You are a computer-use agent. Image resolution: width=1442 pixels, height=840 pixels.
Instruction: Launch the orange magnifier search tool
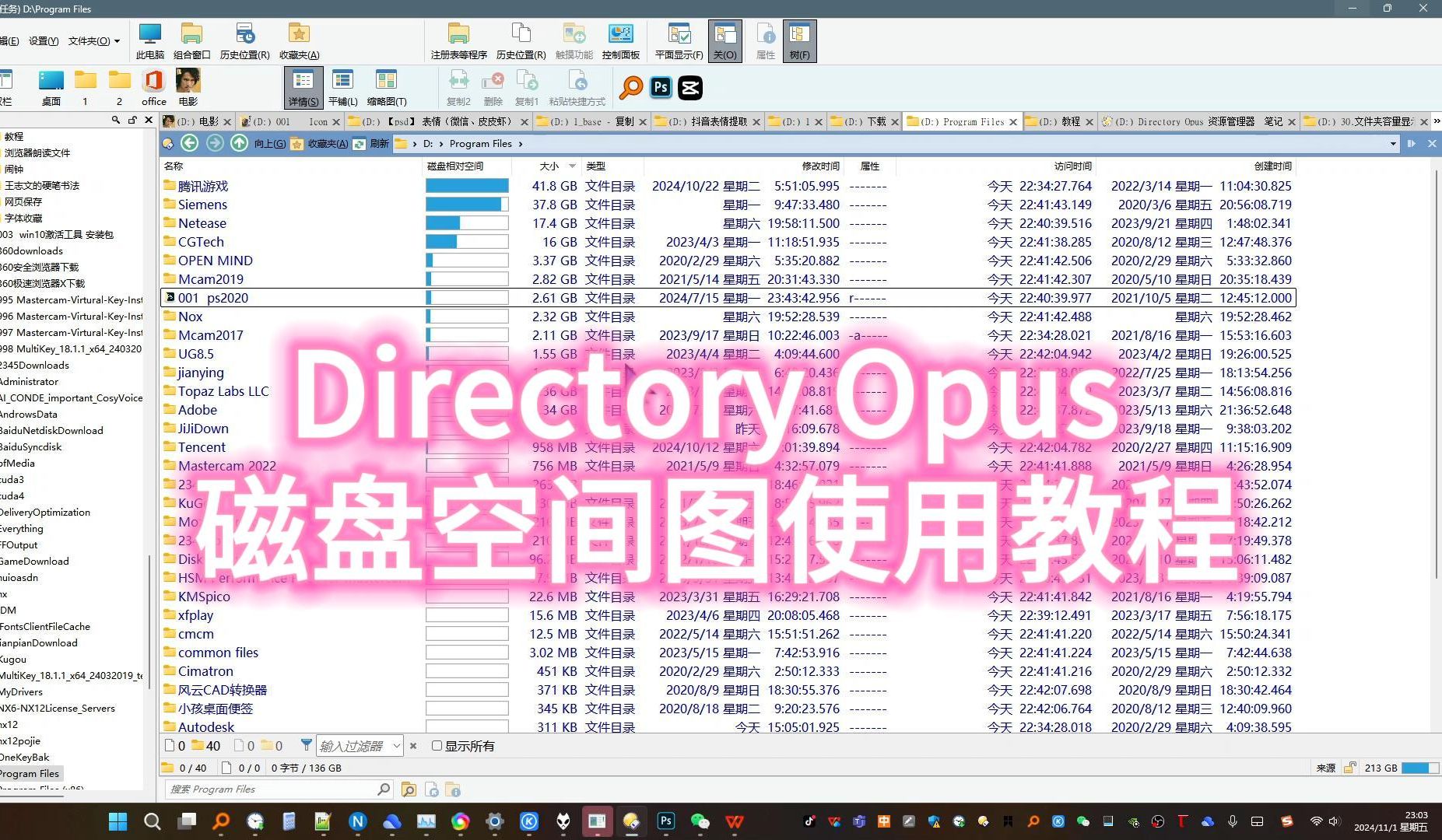click(631, 87)
